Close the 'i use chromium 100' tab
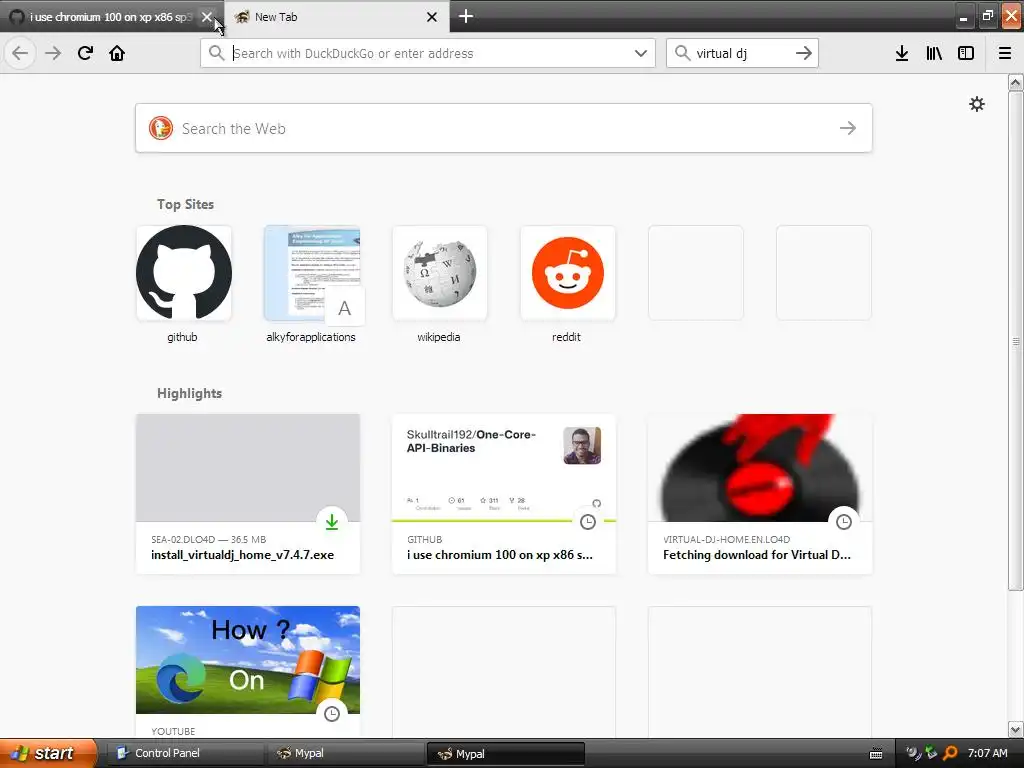1024x768 pixels. click(x=206, y=17)
